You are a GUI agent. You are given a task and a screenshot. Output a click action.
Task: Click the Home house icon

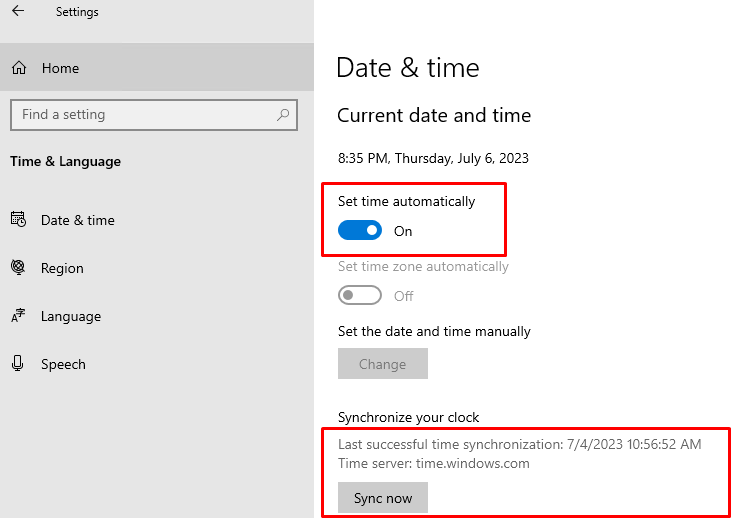(x=18, y=68)
